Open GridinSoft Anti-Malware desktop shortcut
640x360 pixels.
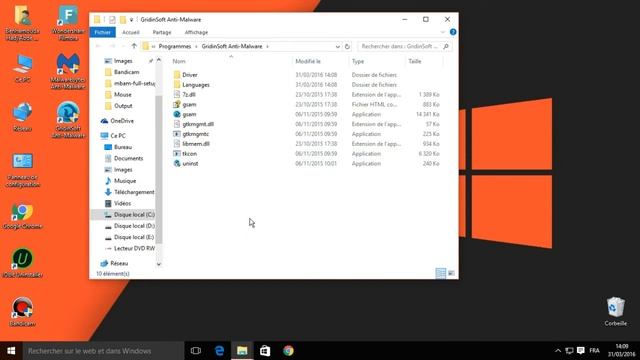click(68, 120)
